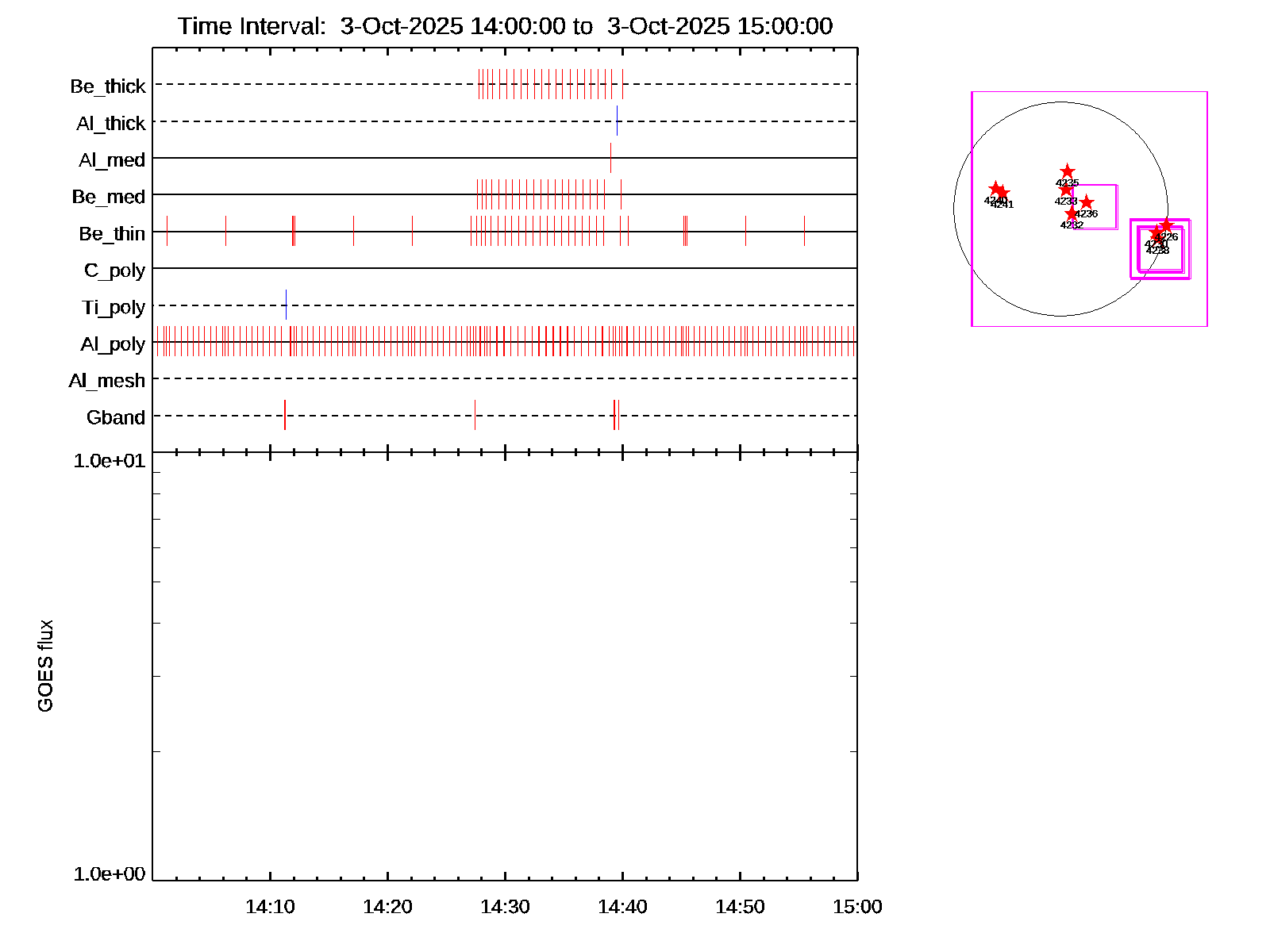Screen dimensions: 1270x952
Task: Click the star marker for region 4226
Action: pyautogui.click(x=1166, y=226)
